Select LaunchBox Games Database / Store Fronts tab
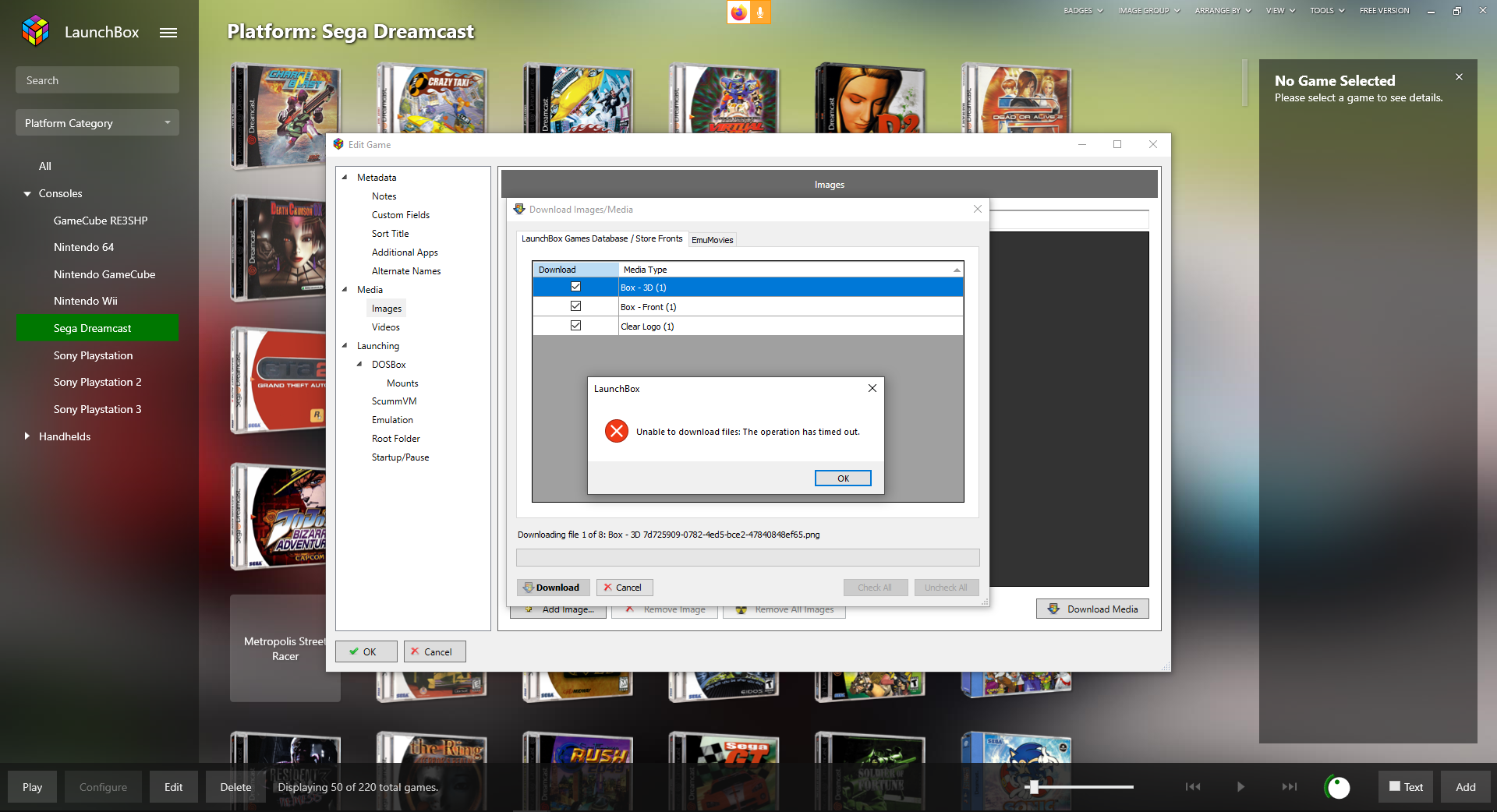1497x812 pixels. pos(602,238)
